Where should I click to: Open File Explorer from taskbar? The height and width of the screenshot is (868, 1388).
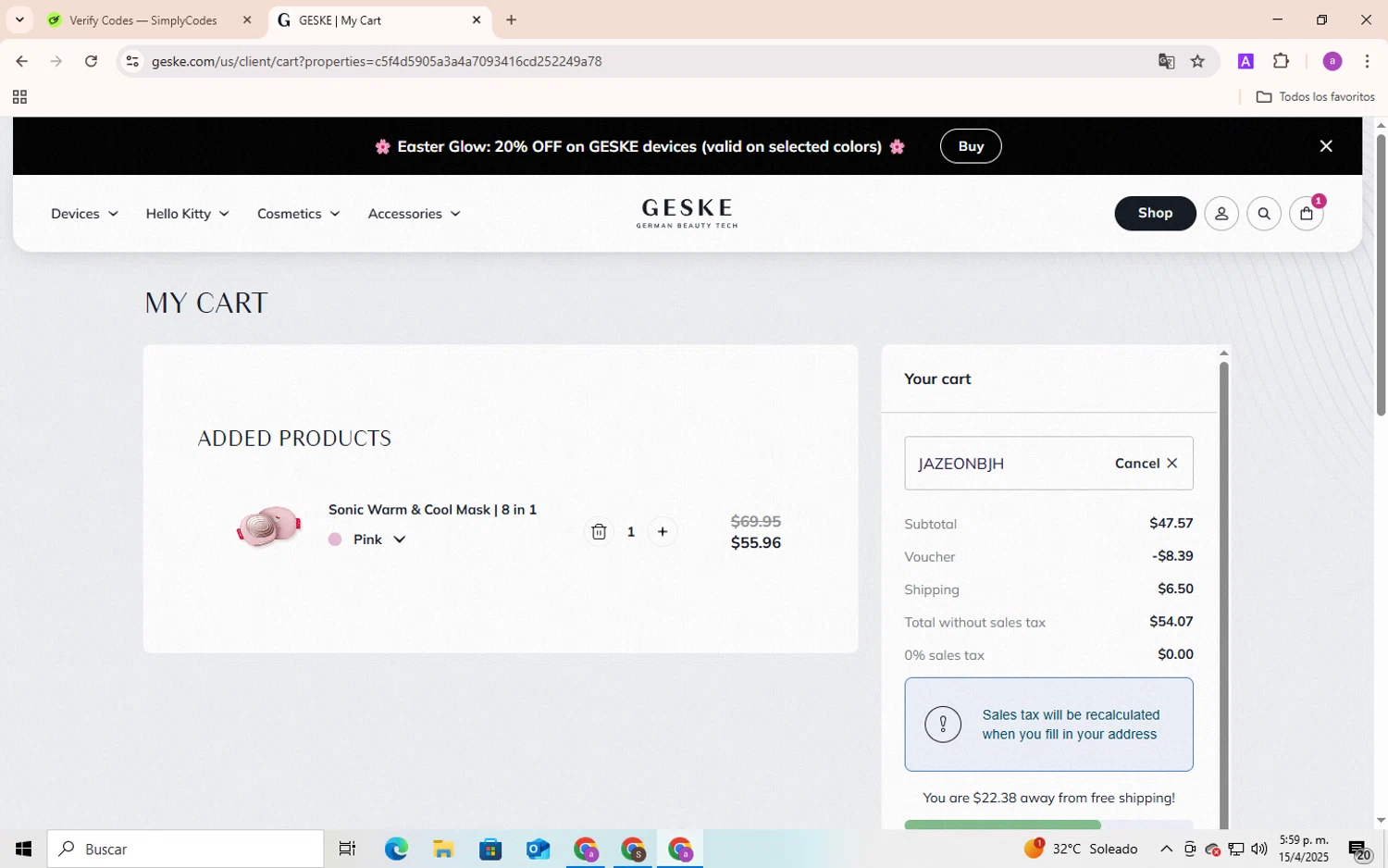pyautogui.click(x=443, y=849)
